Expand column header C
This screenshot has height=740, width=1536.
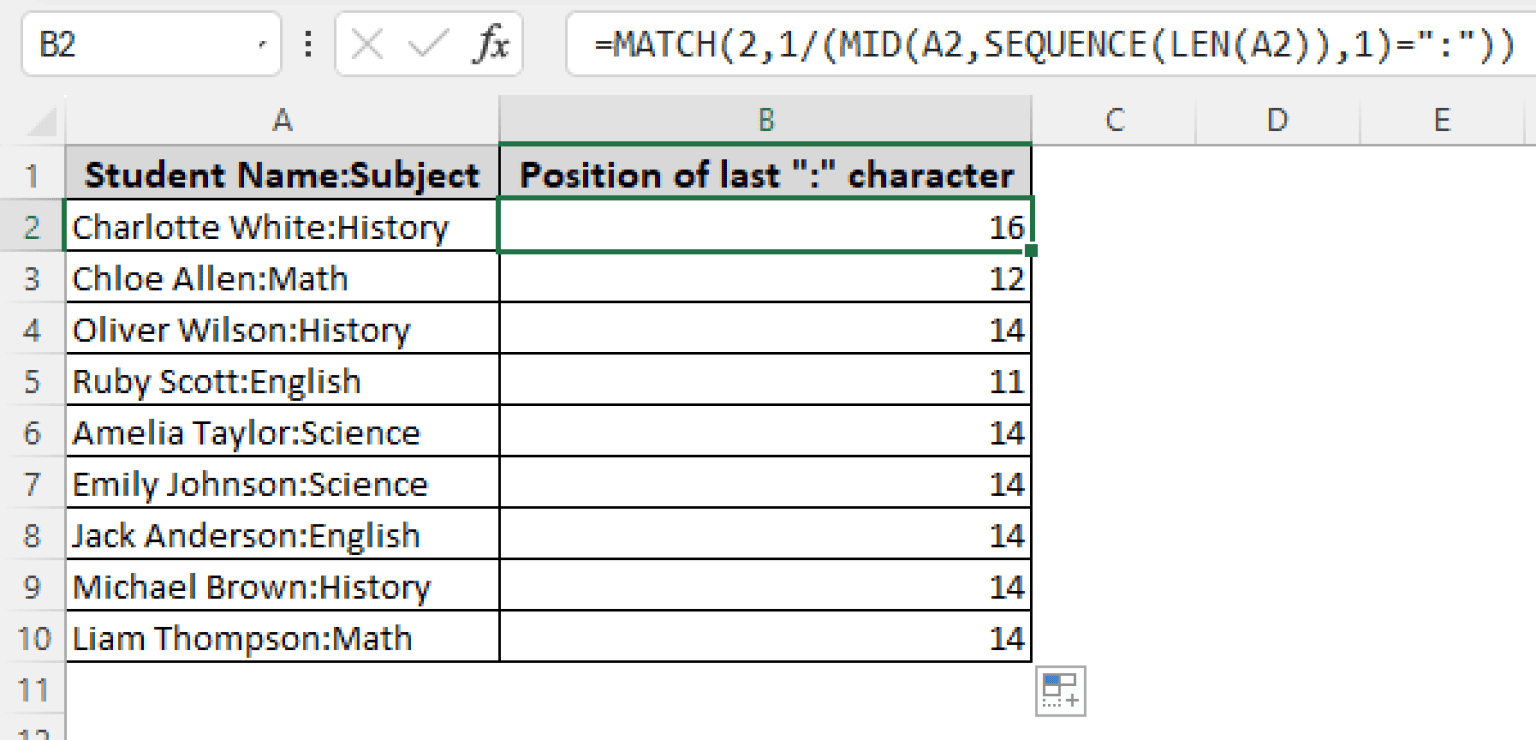tap(1113, 119)
